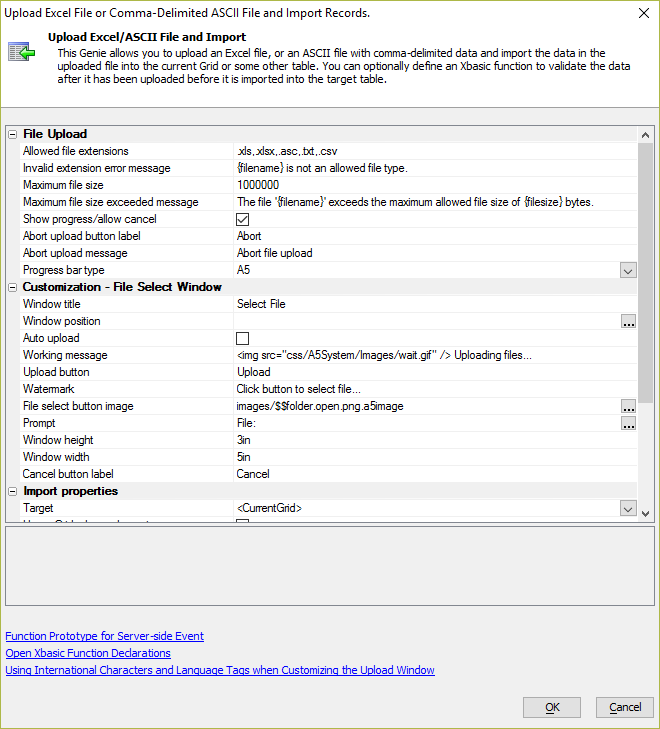The image size is (660, 729).
Task: Click the scrollbar down arrow
Action: click(x=645, y=513)
